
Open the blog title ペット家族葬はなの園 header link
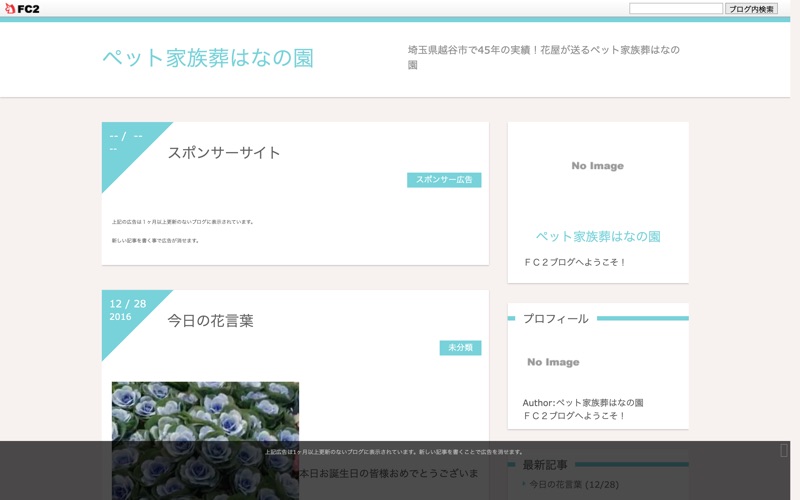[x=208, y=58]
